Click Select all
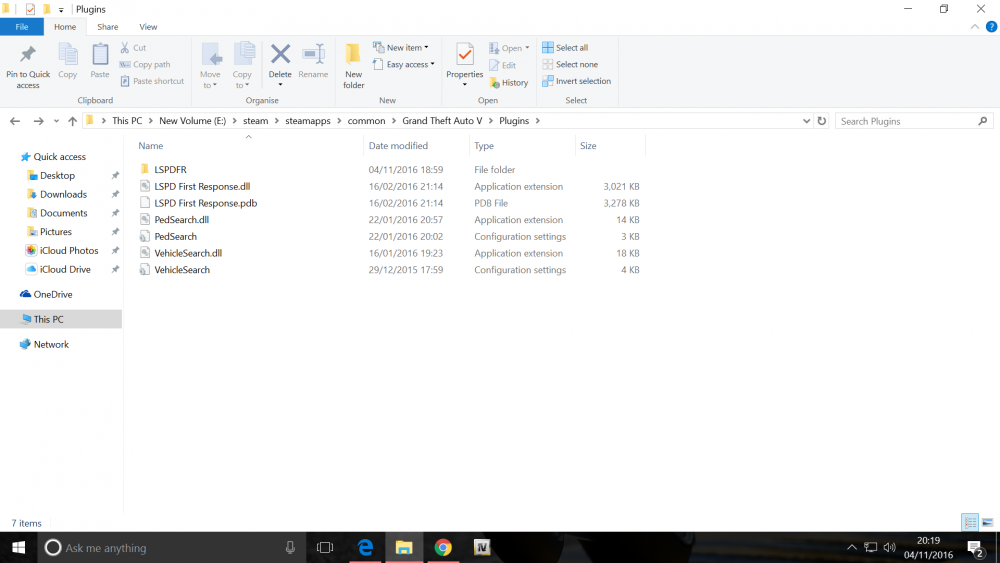The image size is (1000, 563). point(565,48)
